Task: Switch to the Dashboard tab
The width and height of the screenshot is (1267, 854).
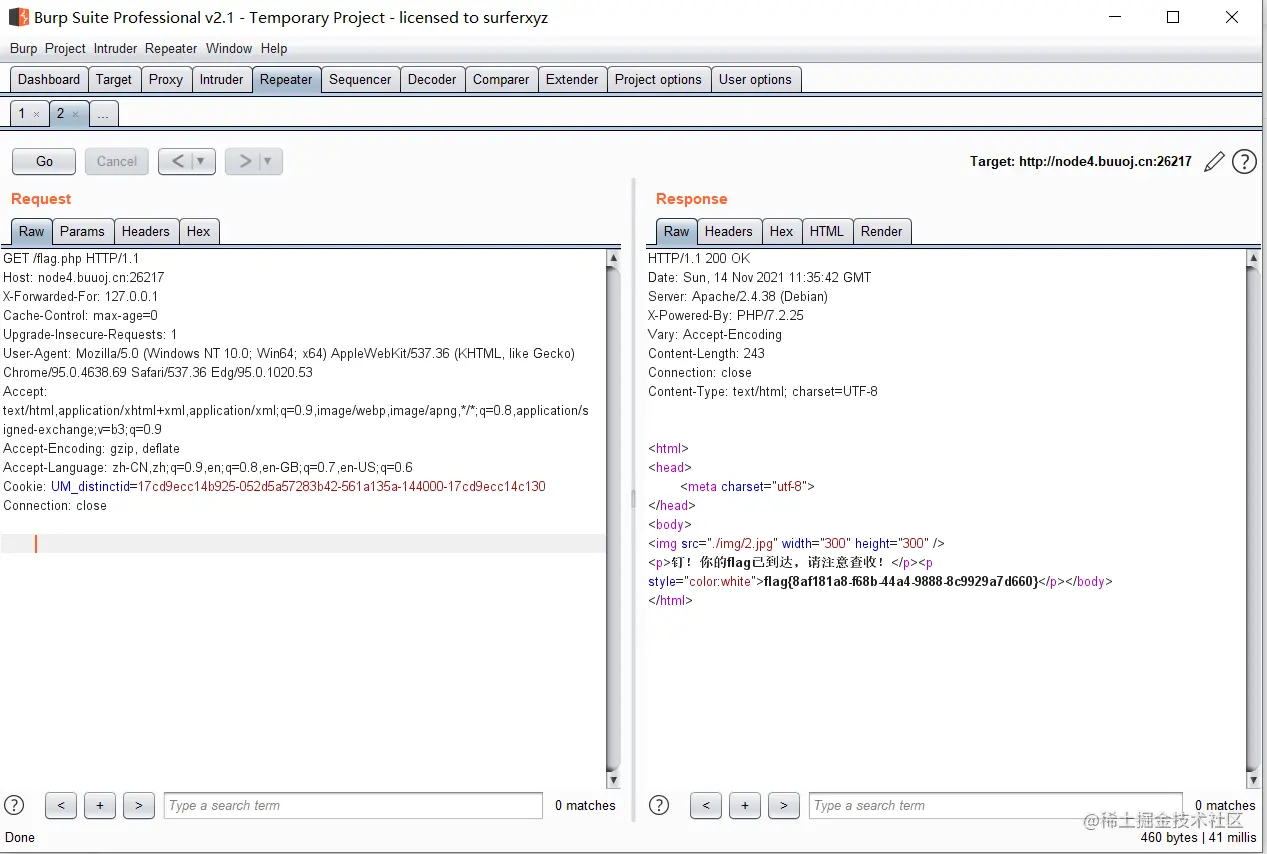Action: (49, 79)
